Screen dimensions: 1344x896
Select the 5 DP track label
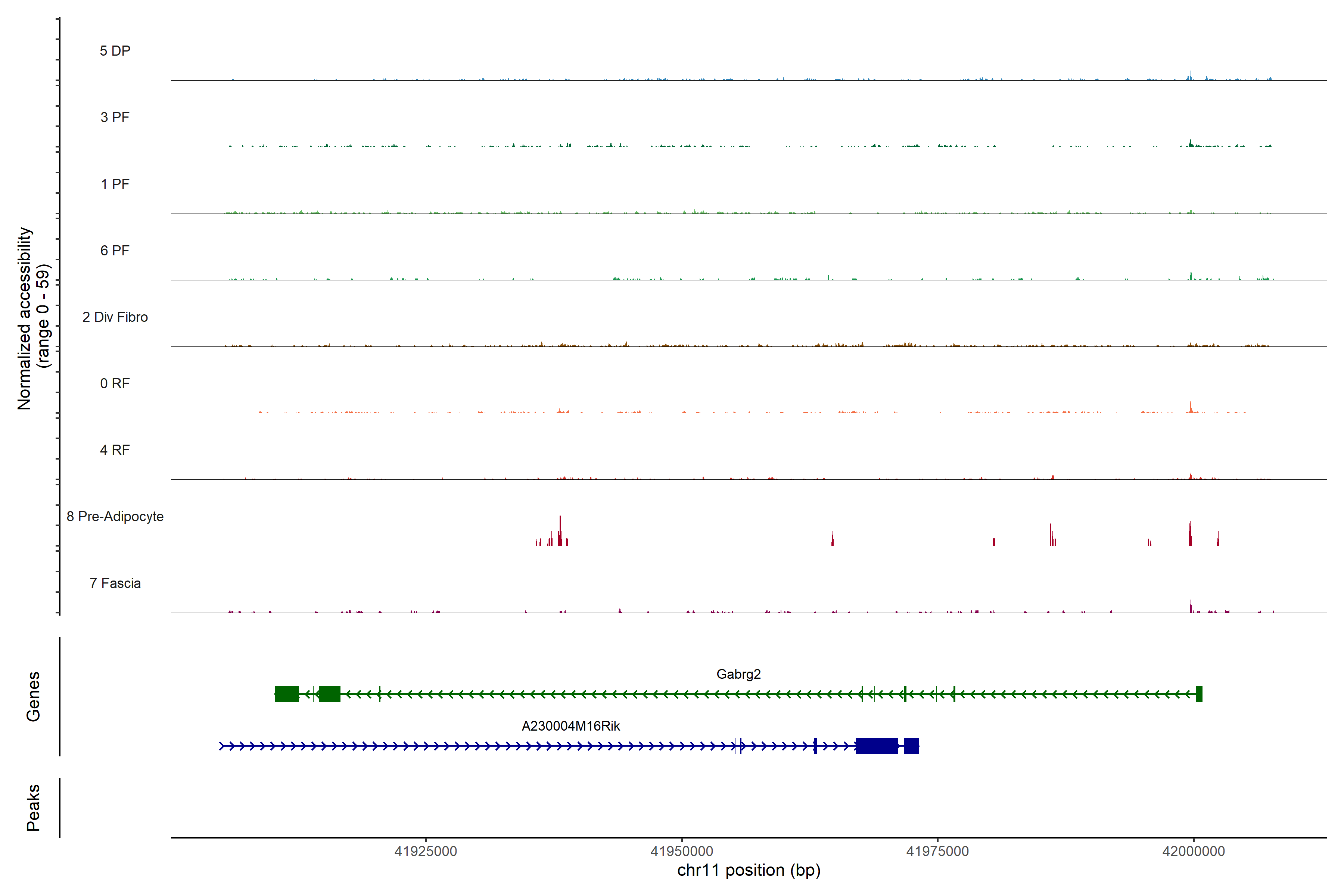115,51
